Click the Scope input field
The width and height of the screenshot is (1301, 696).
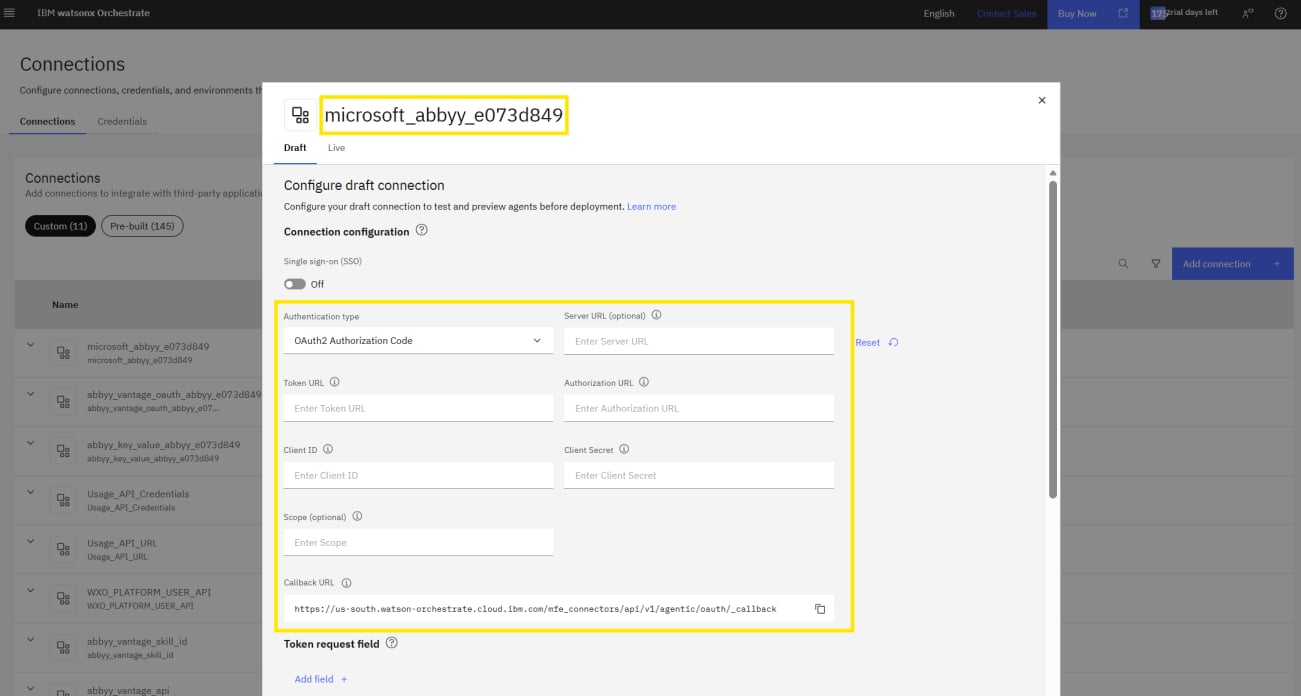418,542
